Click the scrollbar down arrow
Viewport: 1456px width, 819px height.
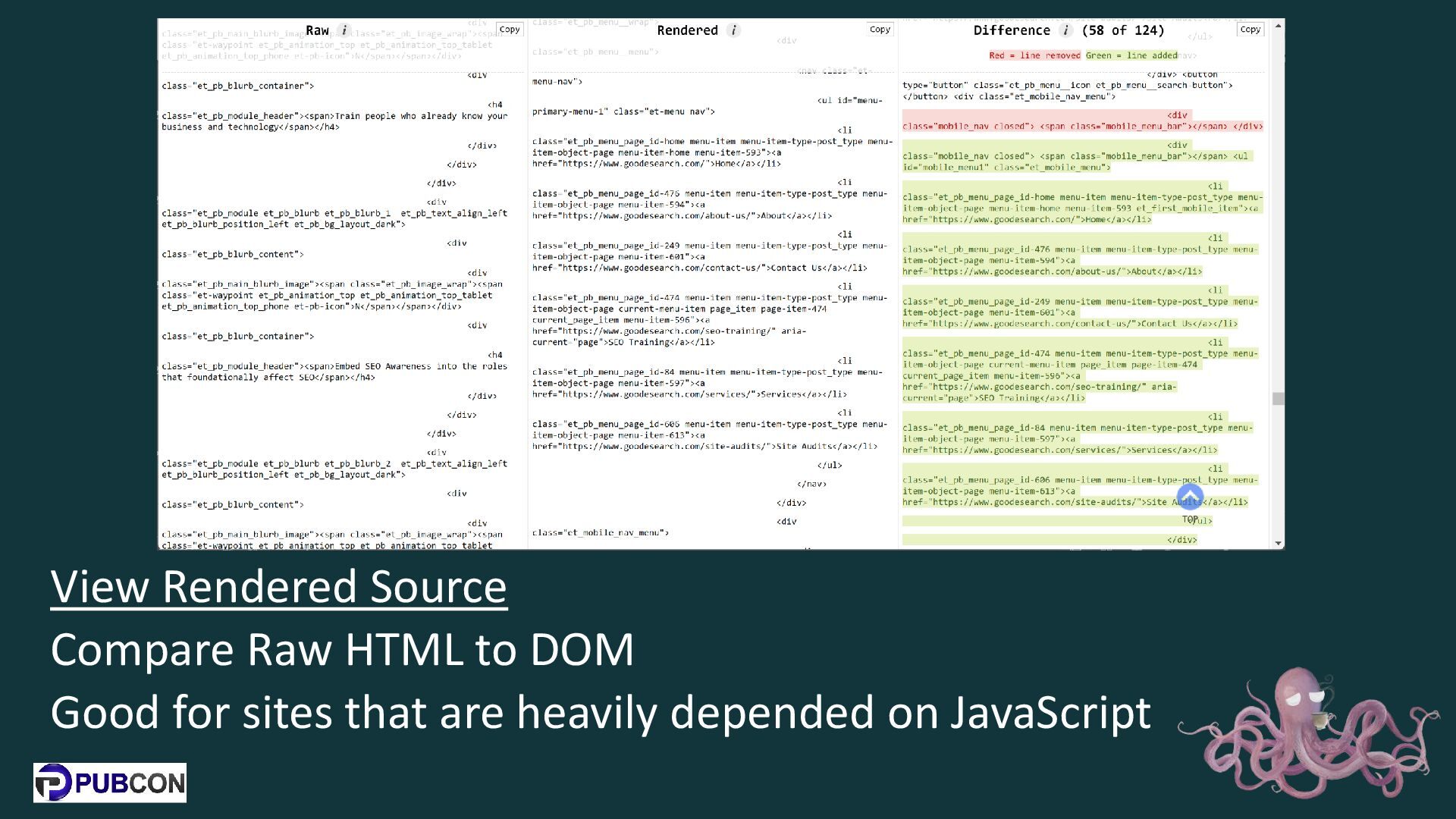point(1279,543)
